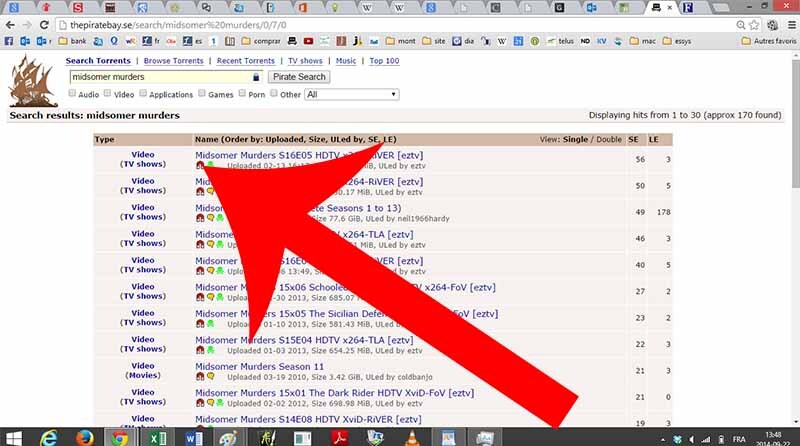
Task: Open Adobe Reader from the taskbar
Action: click(x=339, y=438)
